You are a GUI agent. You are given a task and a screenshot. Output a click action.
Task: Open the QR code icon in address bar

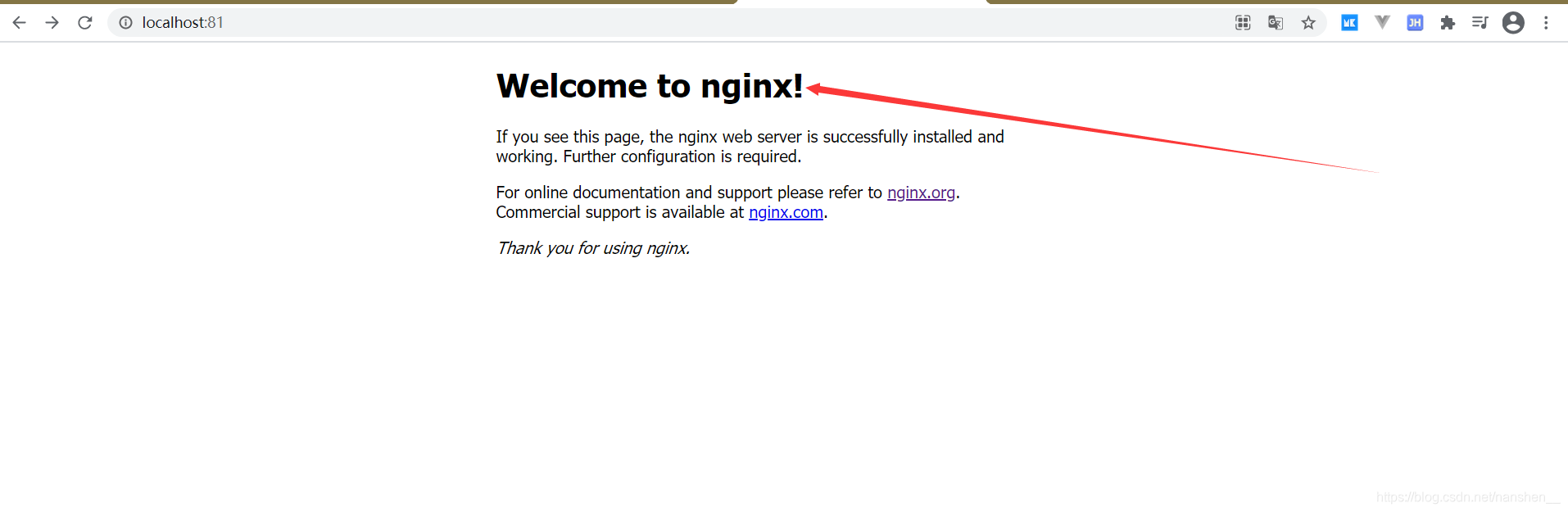1243,23
